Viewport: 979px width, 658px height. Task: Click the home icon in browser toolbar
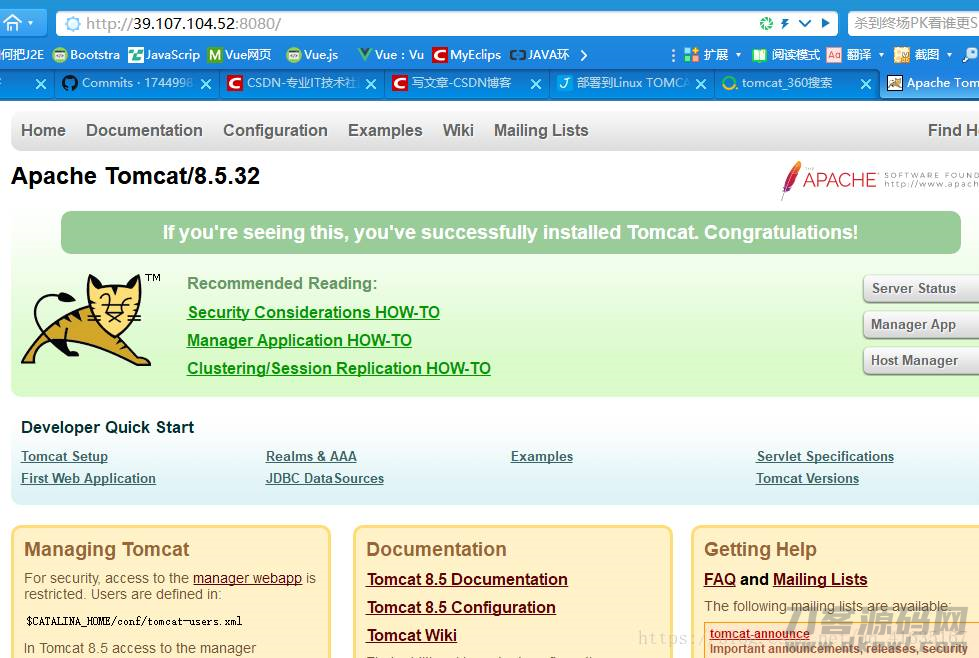coord(12,23)
